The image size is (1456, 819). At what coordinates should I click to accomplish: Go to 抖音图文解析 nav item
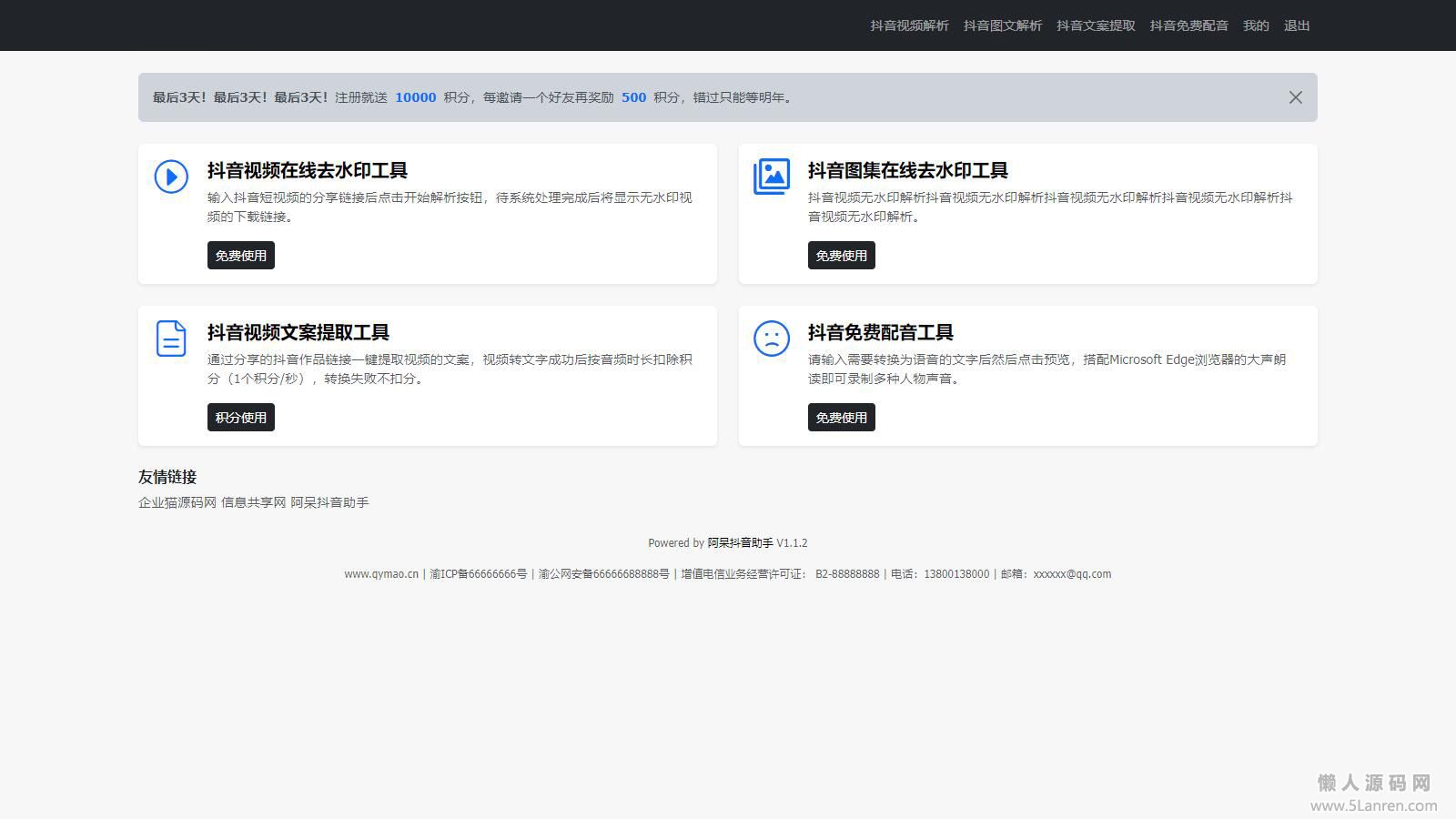pos(1003,25)
